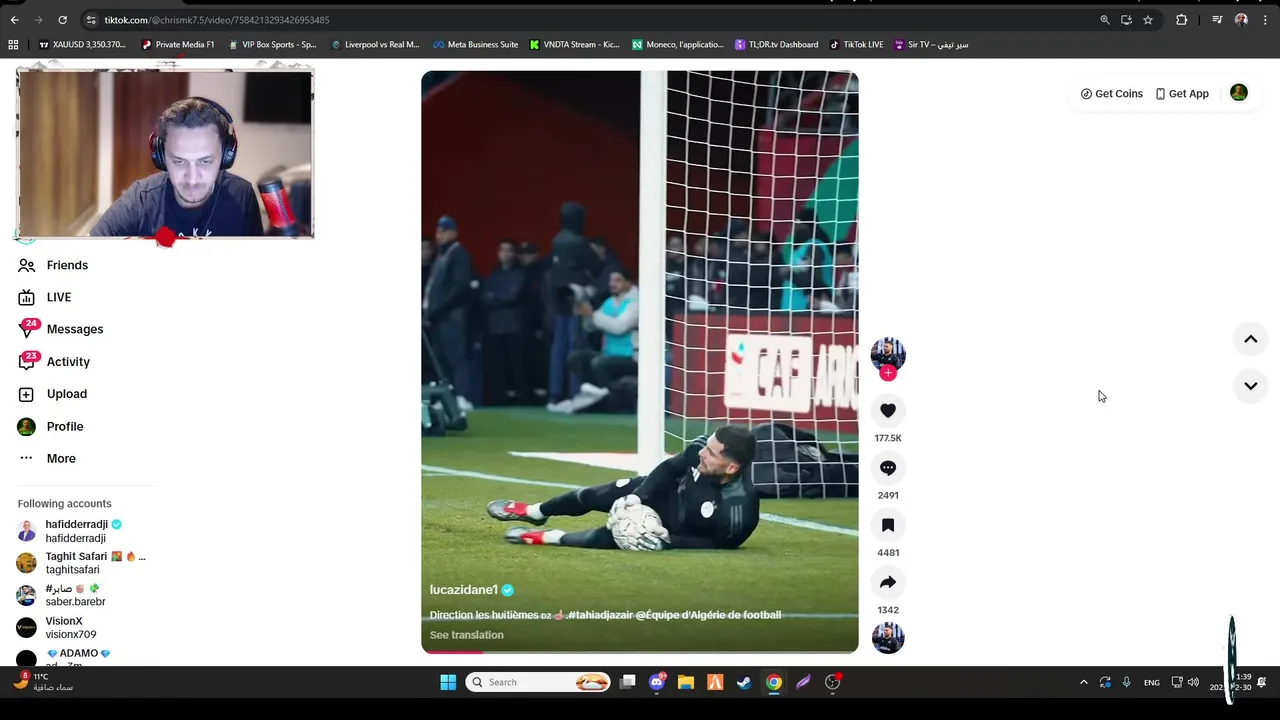The image size is (1280, 720).
Task: Open the account avatar menu at top right
Action: pos(1239,93)
